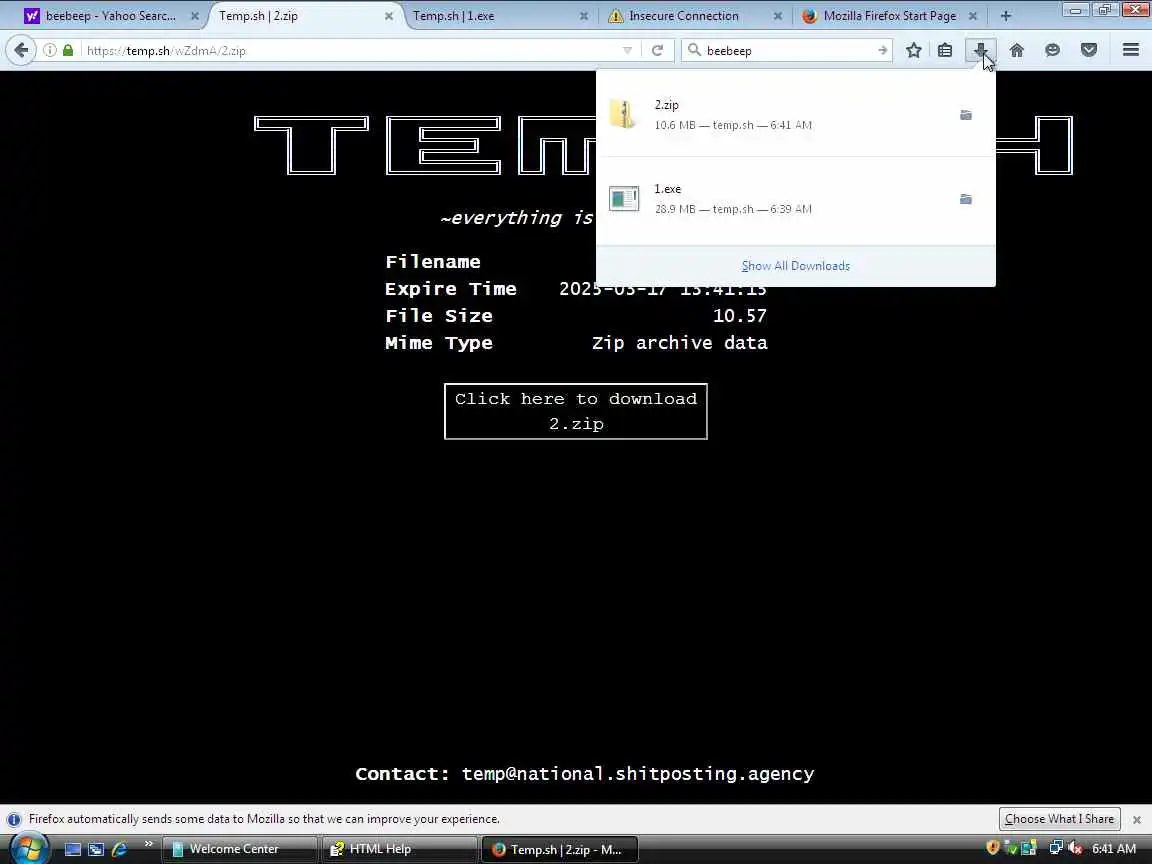The height and width of the screenshot is (864, 1152).
Task: Bookmark this page with the star
Action: (913, 50)
